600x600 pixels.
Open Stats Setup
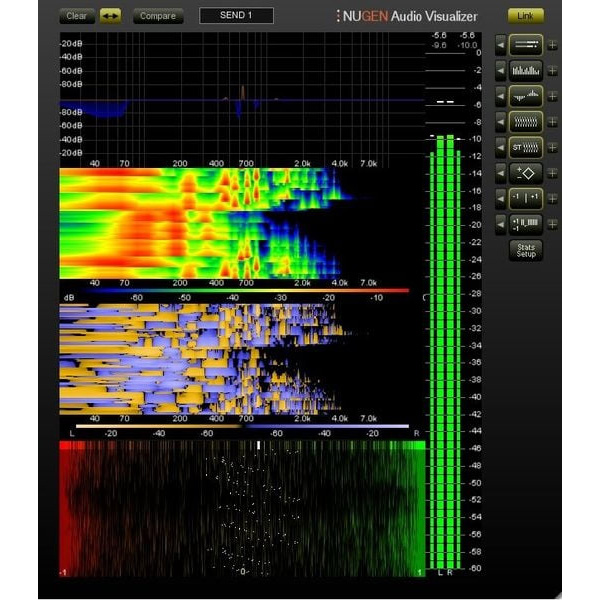526,251
